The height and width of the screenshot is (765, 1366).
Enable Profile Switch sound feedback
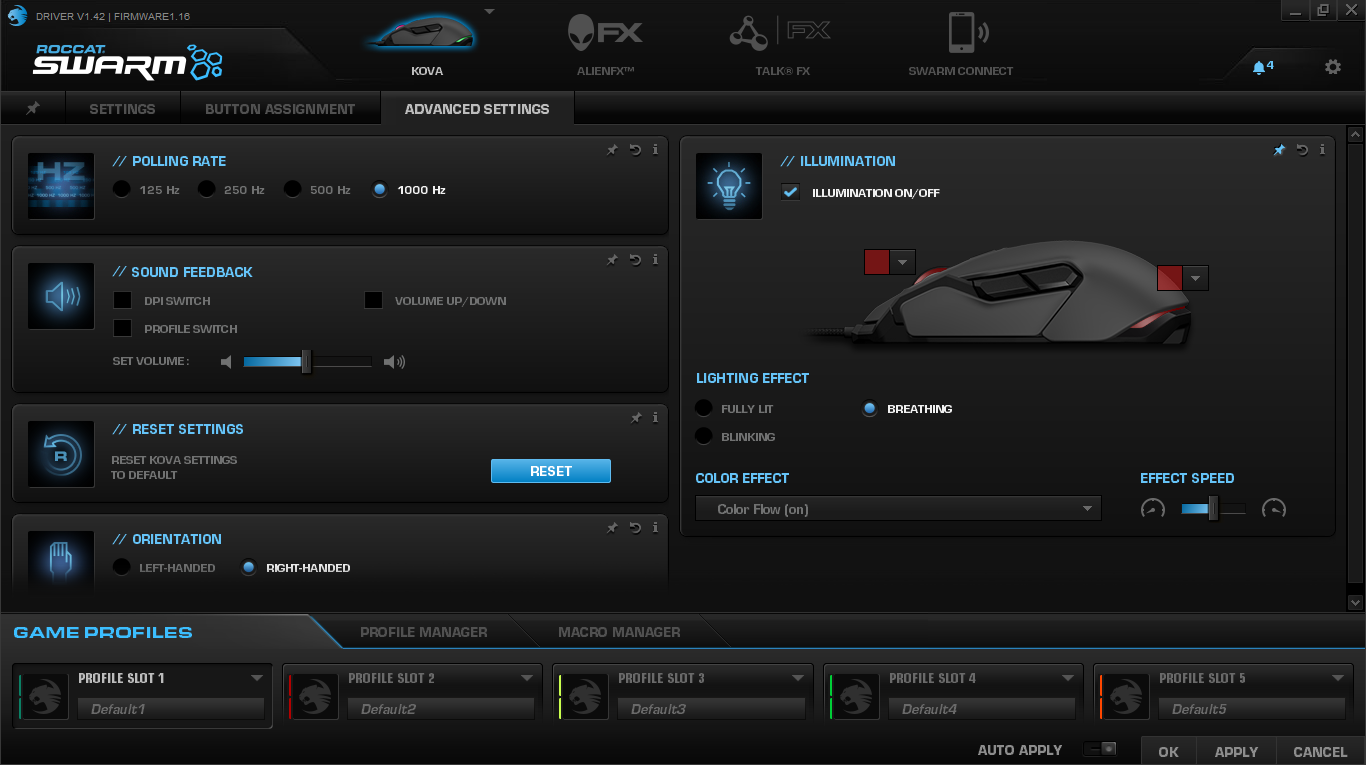point(122,328)
